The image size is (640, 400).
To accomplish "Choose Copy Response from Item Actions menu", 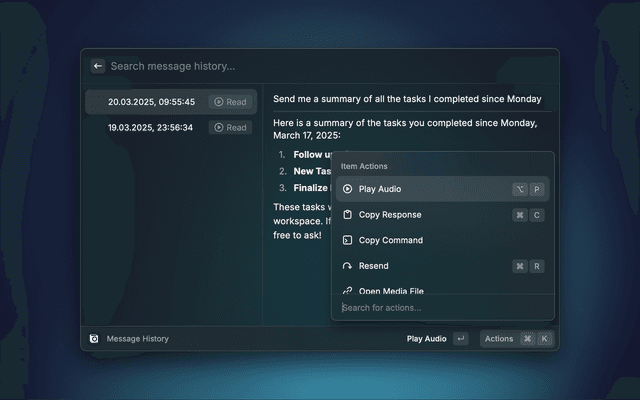I will (390, 215).
